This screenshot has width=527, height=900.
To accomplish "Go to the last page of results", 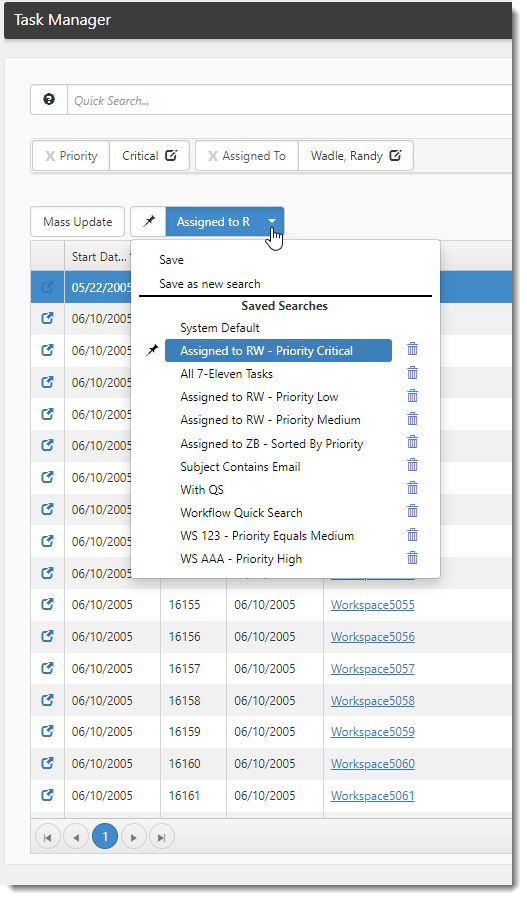I will [x=162, y=837].
